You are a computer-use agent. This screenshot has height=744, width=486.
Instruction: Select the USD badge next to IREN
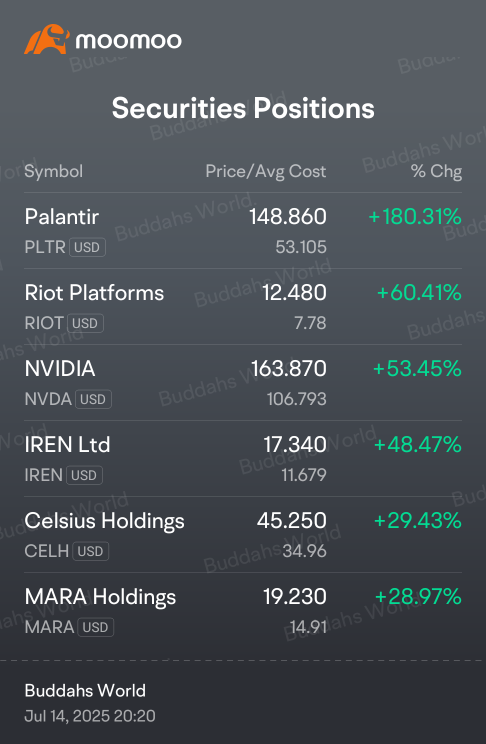coord(84,475)
